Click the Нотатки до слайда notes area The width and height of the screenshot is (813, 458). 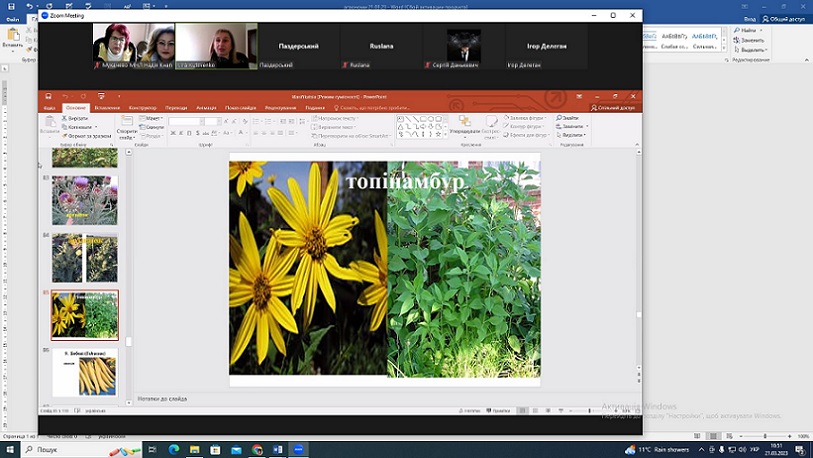pos(385,399)
